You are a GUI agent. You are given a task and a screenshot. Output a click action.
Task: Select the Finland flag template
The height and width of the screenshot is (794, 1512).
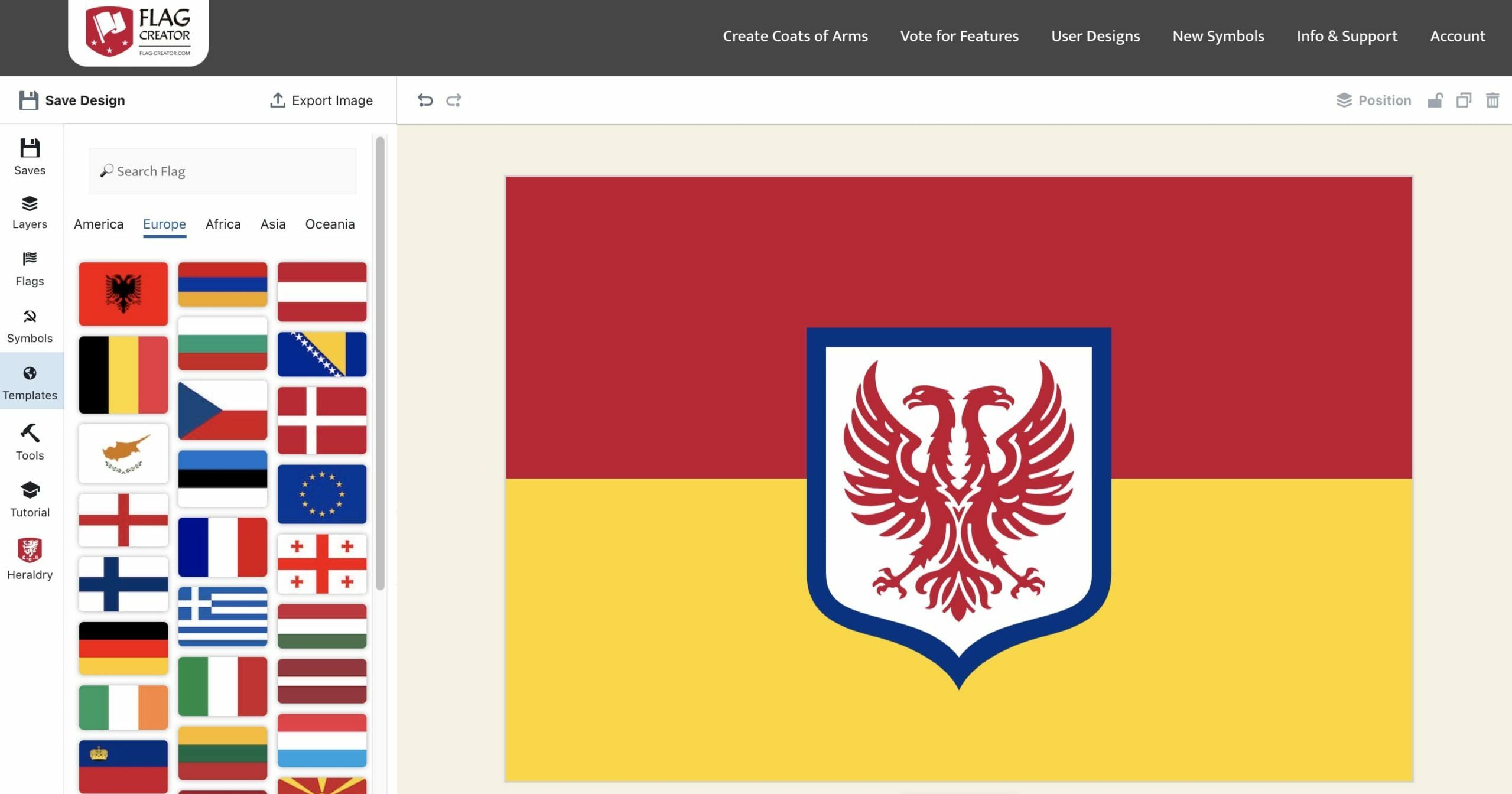123,584
